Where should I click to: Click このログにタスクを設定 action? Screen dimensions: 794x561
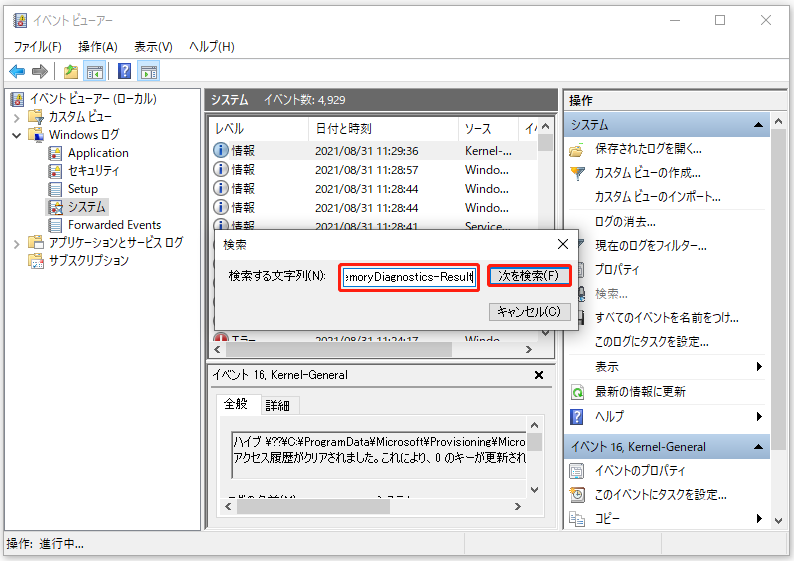point(651,342)
